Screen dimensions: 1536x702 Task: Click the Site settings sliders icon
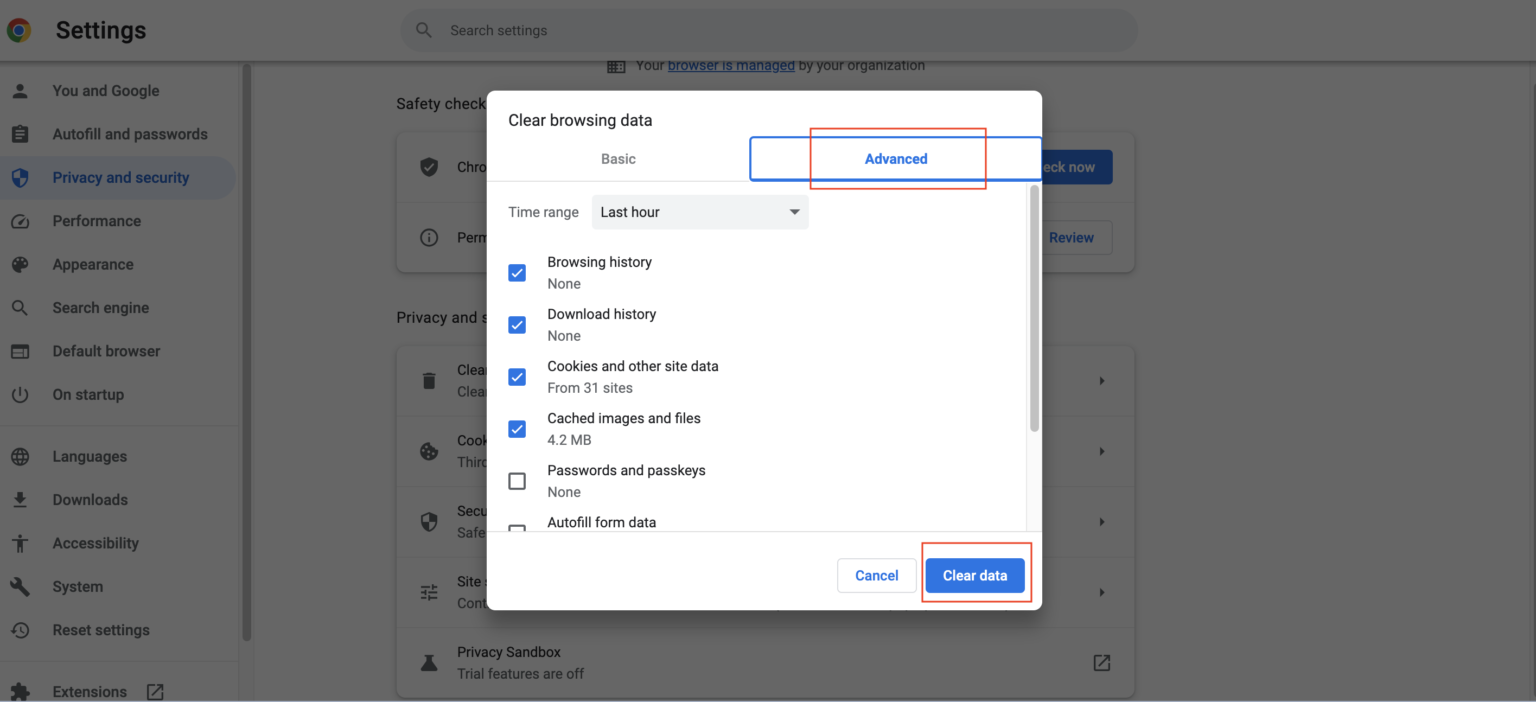(429, 592)
